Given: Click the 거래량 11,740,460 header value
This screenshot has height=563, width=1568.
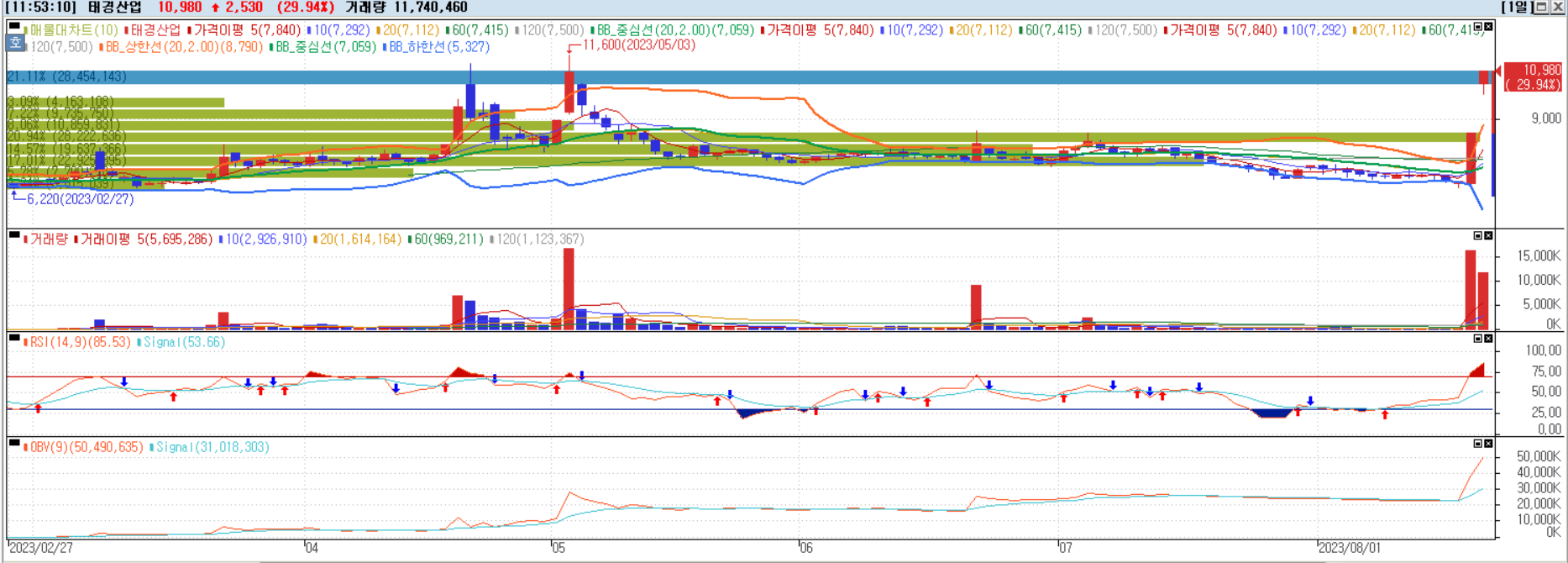Looking at the screenshot, I should coord(406,7).
